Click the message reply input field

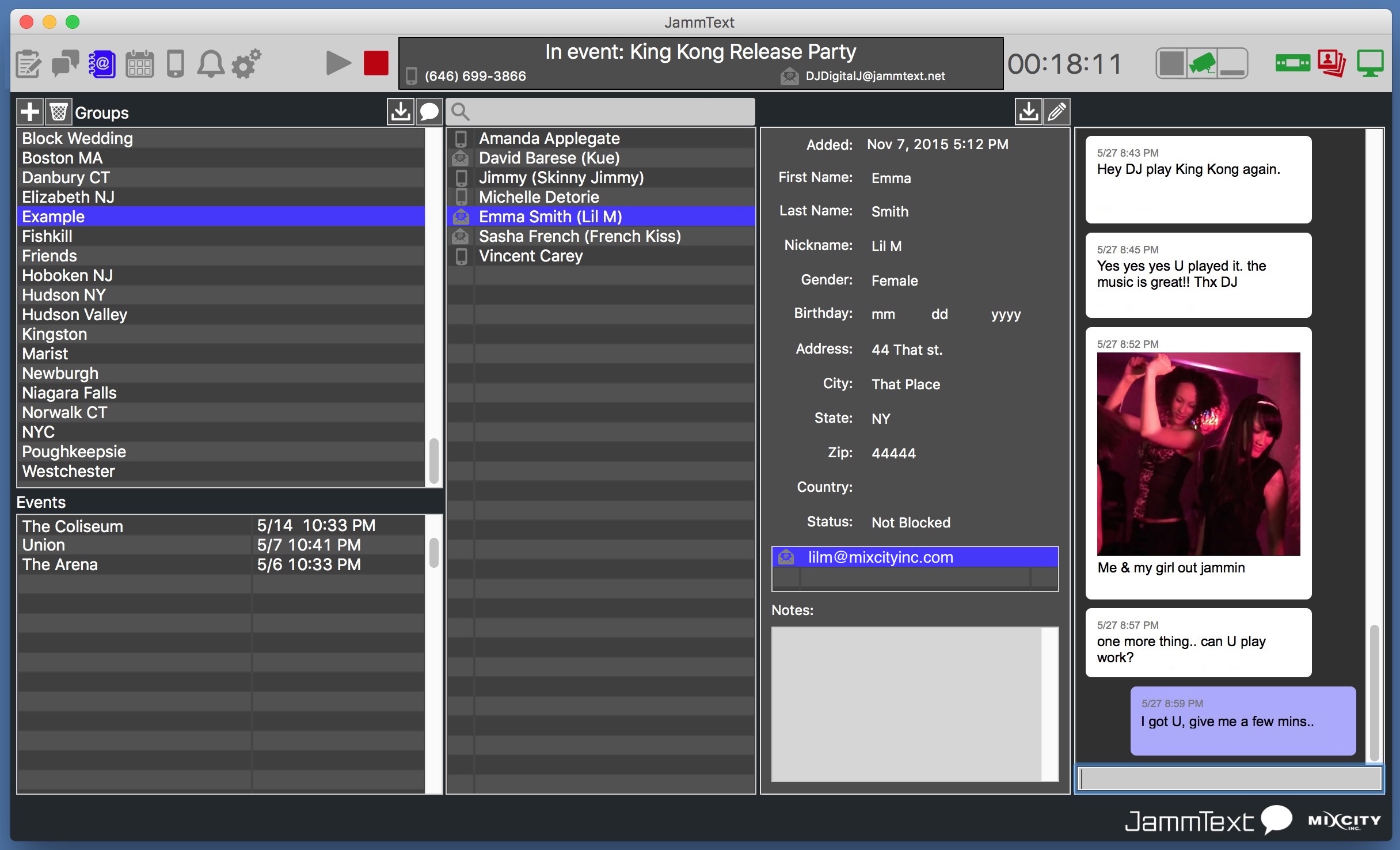click(1230, 779)
